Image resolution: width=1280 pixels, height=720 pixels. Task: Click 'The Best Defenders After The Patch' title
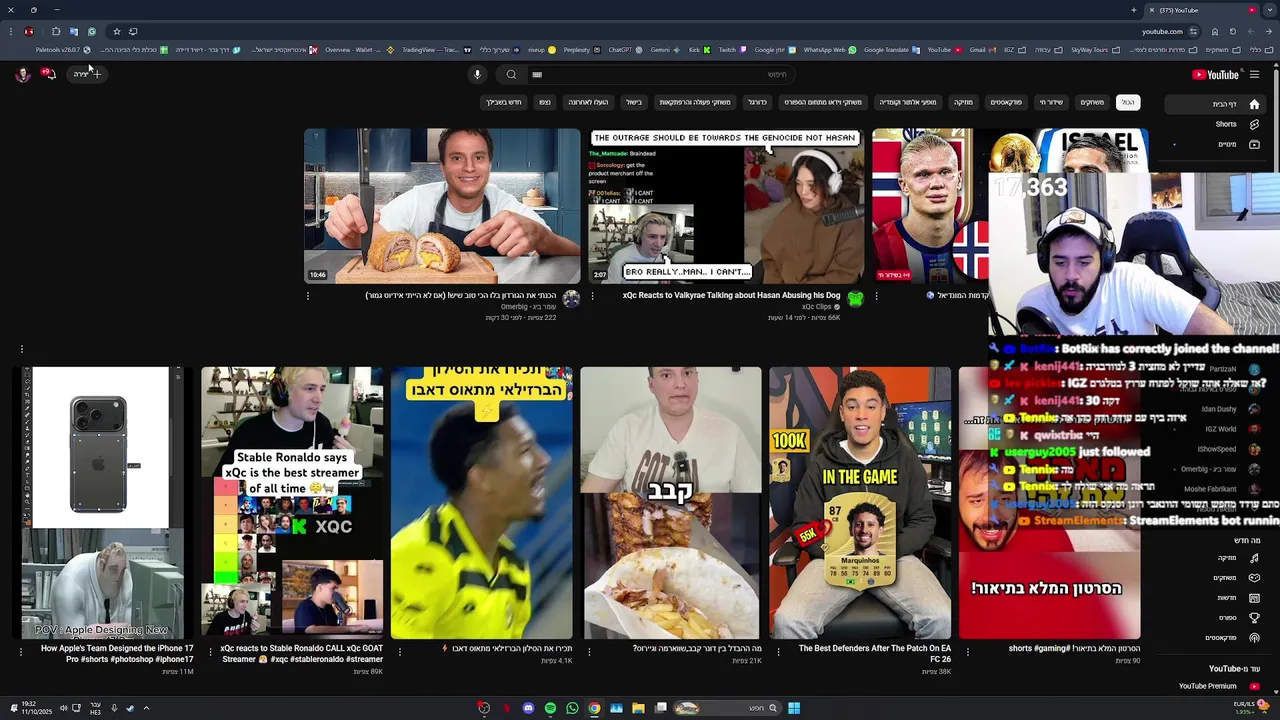tap(875, 653)
